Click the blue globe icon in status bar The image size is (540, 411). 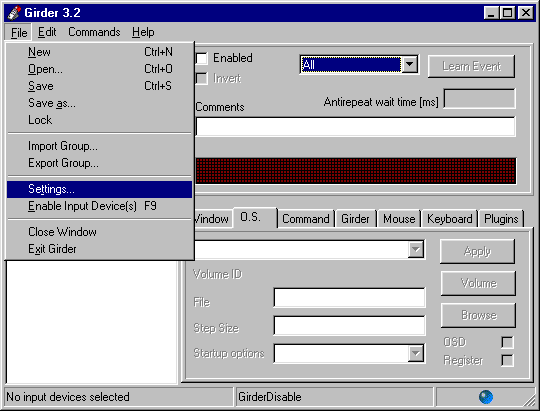[x=486, y=397]
